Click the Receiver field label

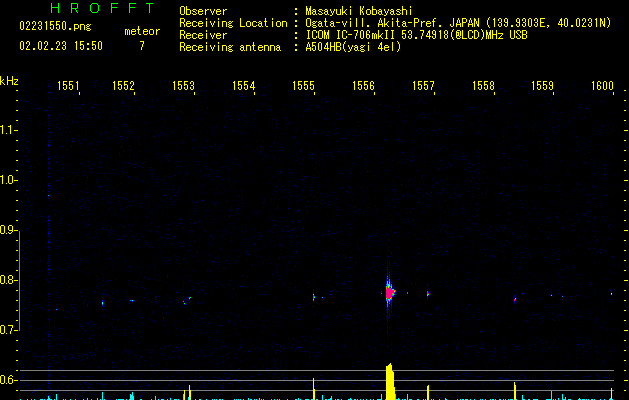[x=203, y=35]
